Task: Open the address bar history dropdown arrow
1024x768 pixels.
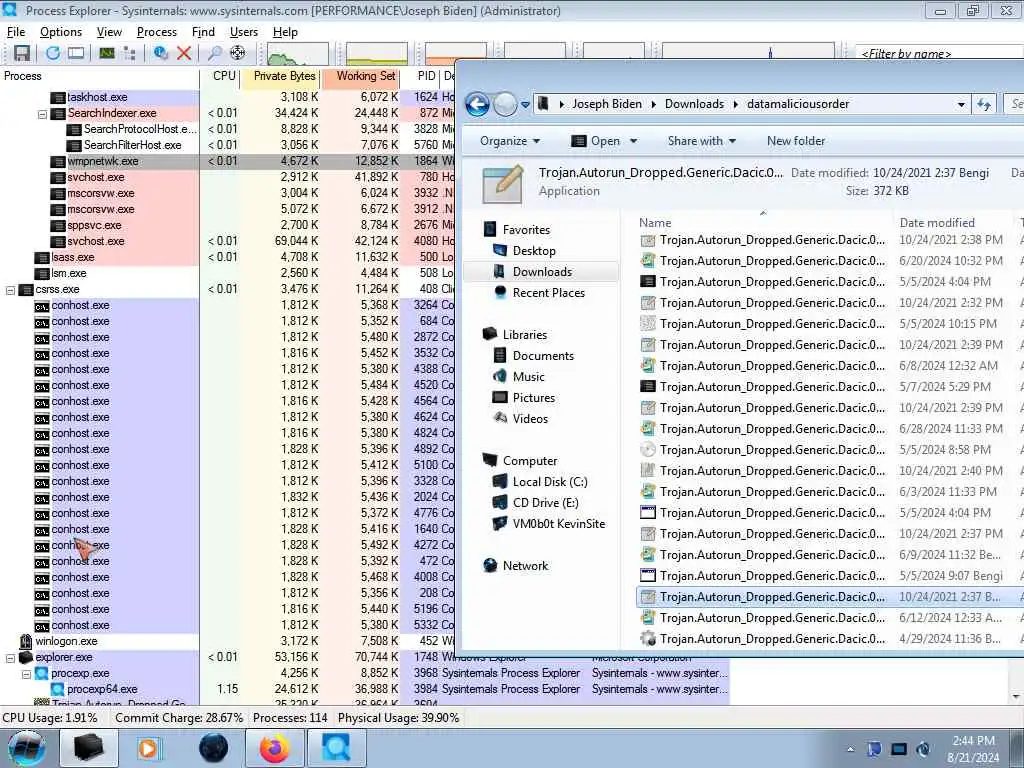Action: 961,104
